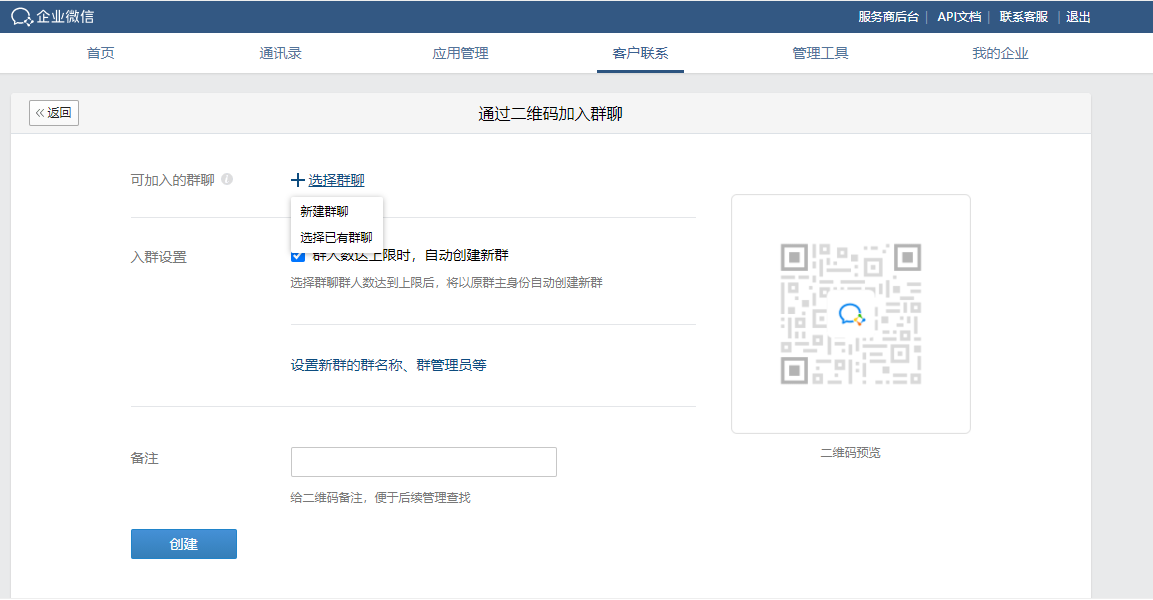Switch to the 应用管理 tab
Viewport: 1153px width, 600px height.
point(460,53)
